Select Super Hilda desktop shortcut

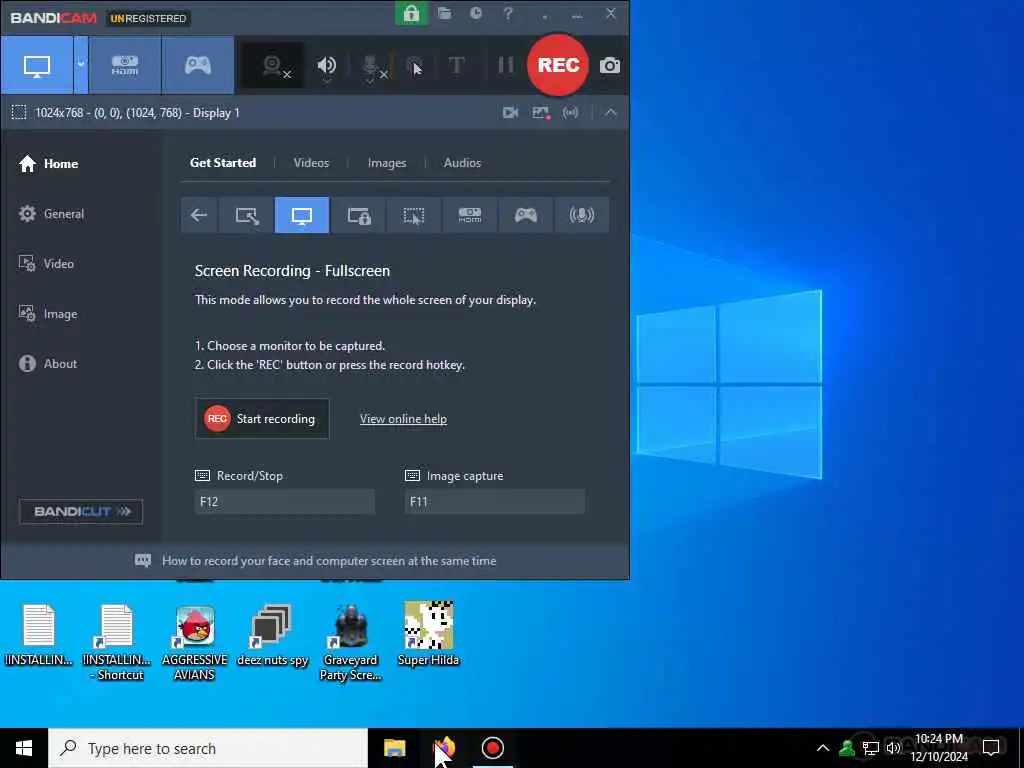[428, 635]
